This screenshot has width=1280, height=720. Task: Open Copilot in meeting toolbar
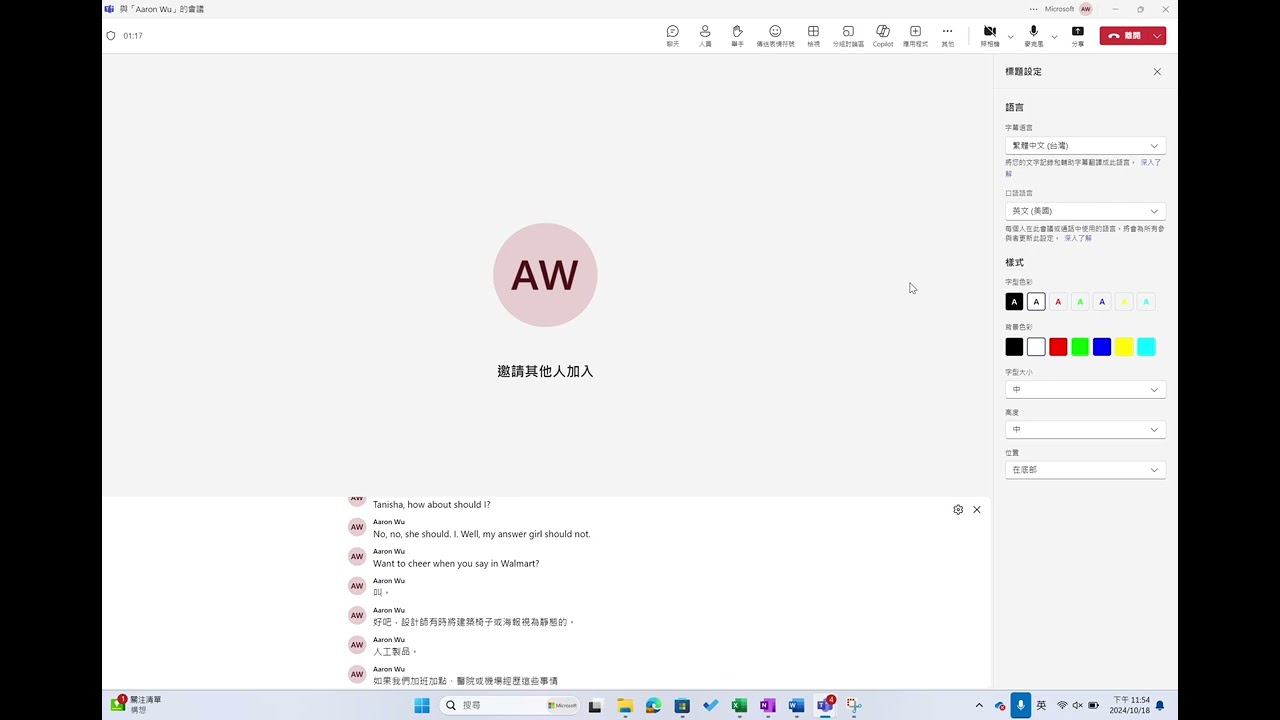[883, 36]
